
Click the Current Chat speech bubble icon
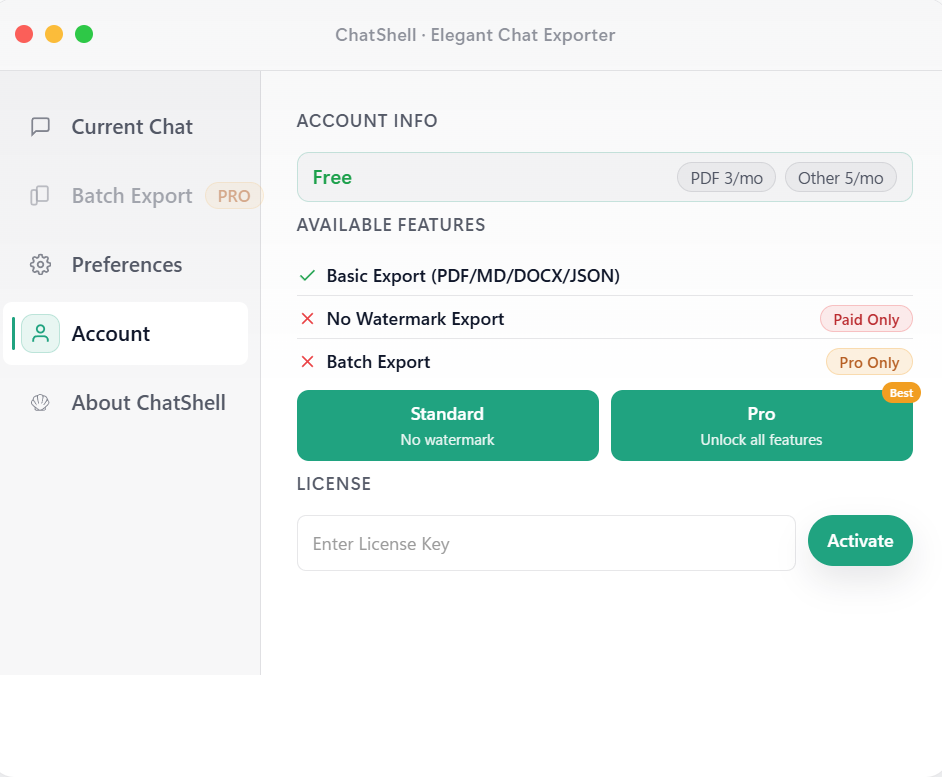pyautogui.click(x=40, y=127)
